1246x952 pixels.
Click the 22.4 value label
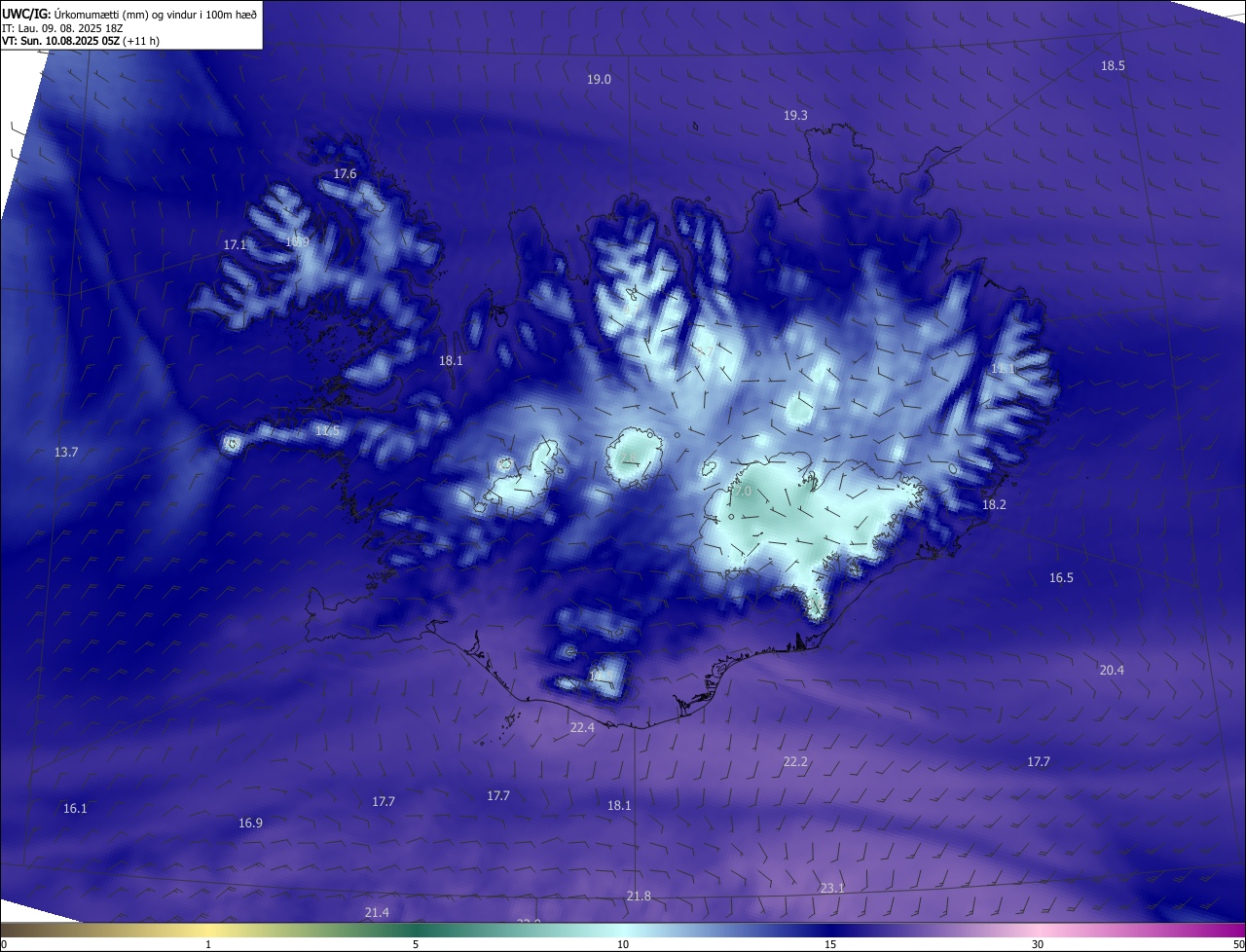(582, 728)
